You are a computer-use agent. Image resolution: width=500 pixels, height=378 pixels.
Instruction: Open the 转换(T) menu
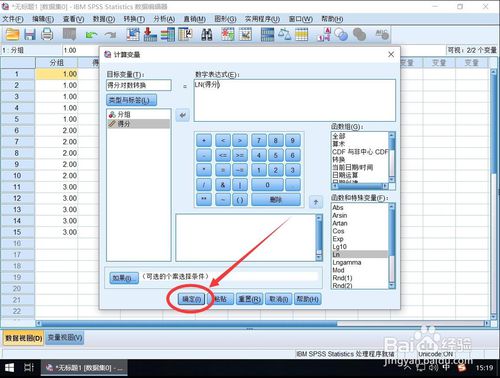click(x=134, y=19)
